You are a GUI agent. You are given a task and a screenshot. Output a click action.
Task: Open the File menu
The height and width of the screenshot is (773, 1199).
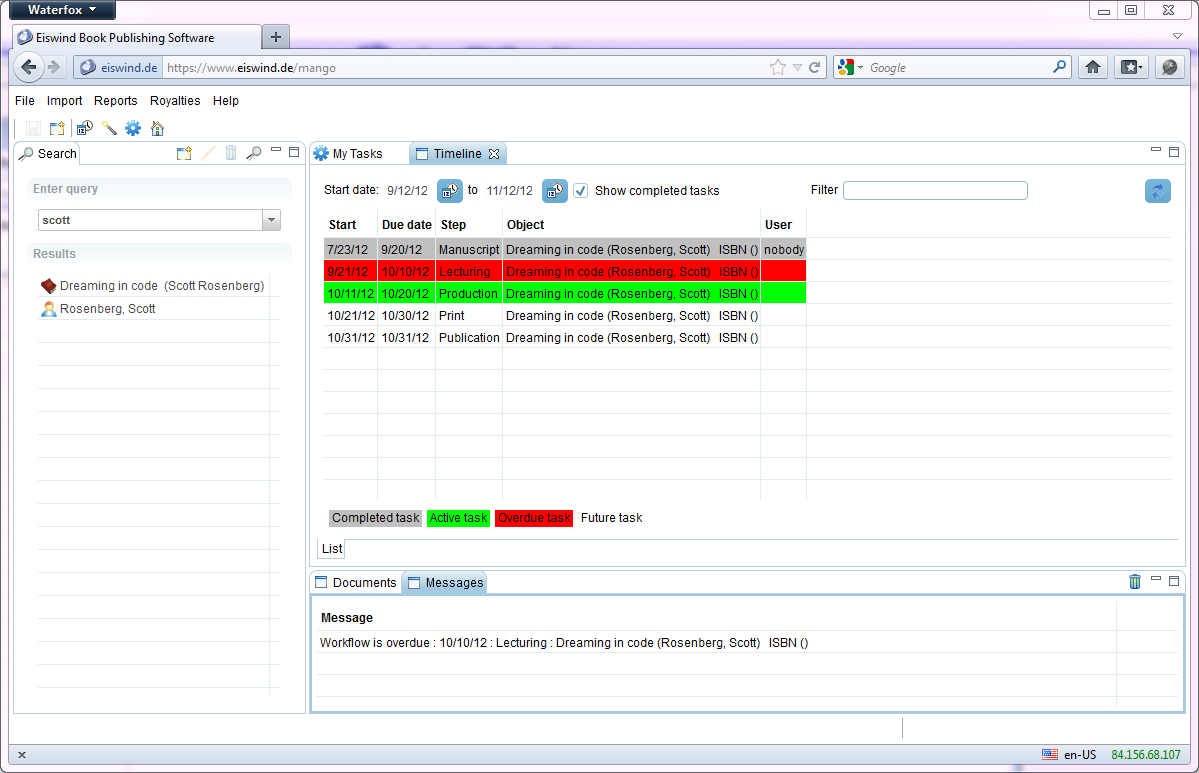point(24,100)
